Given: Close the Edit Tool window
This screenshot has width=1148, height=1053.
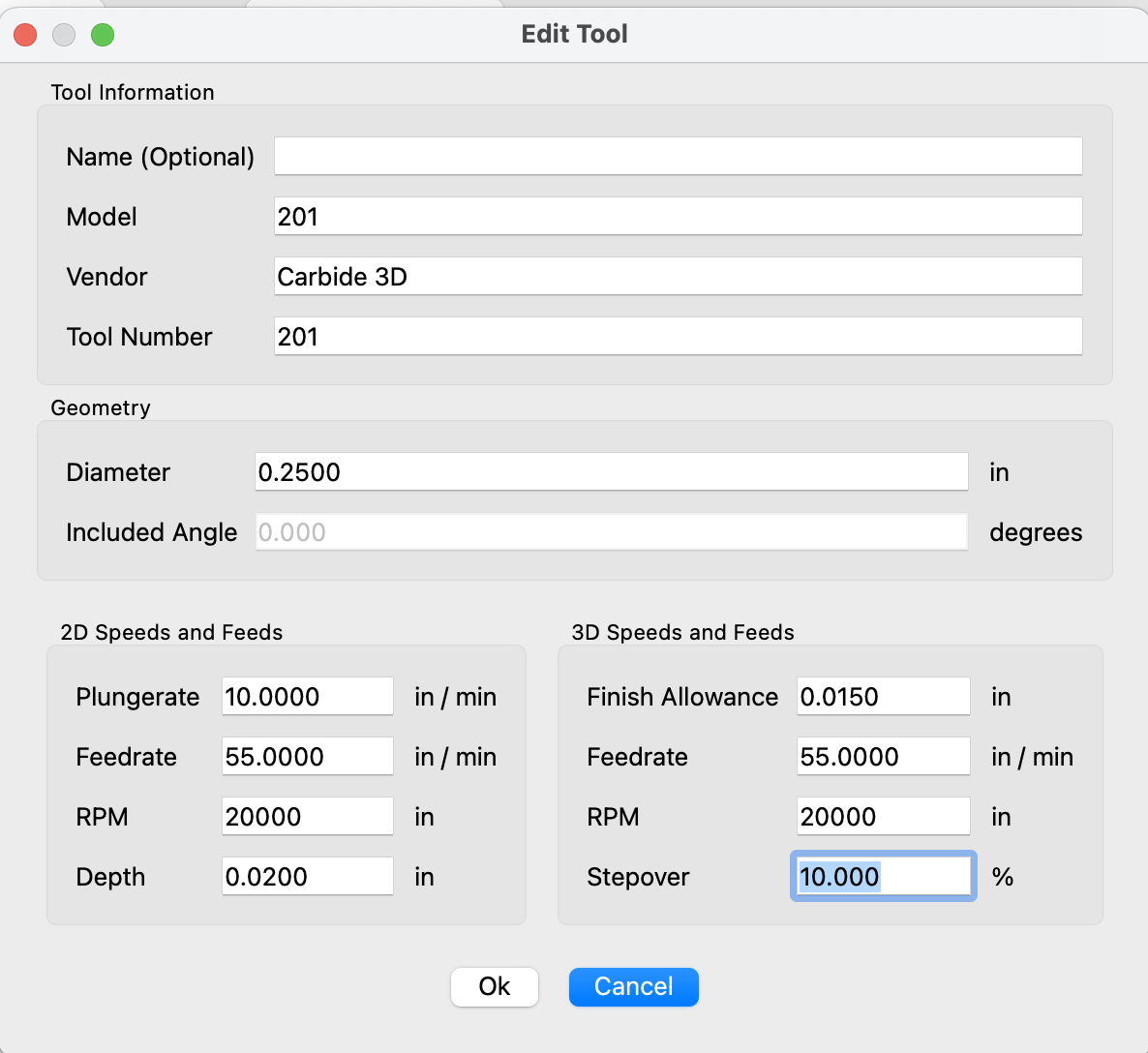Looking at the screenshot, I should tap(25, 35).
